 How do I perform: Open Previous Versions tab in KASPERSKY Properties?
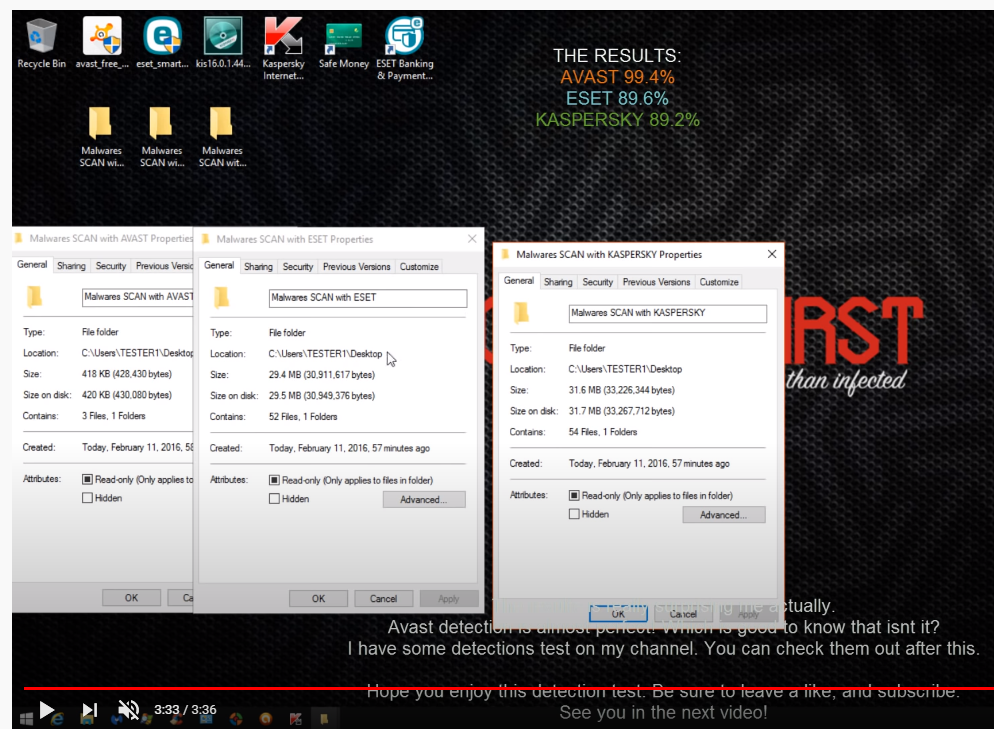point(656,282)
